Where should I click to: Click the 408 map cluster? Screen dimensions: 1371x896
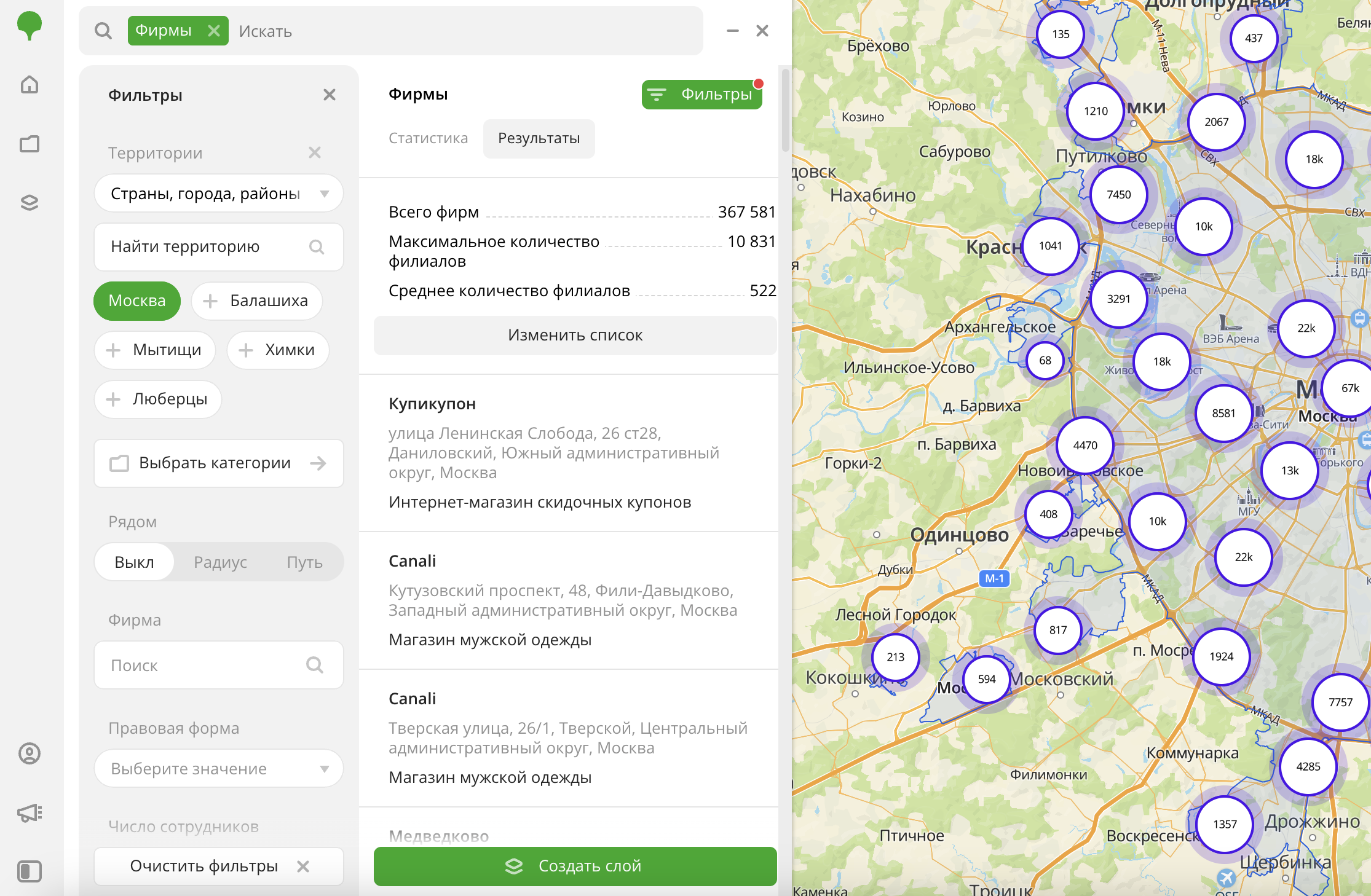point(1049,514)
